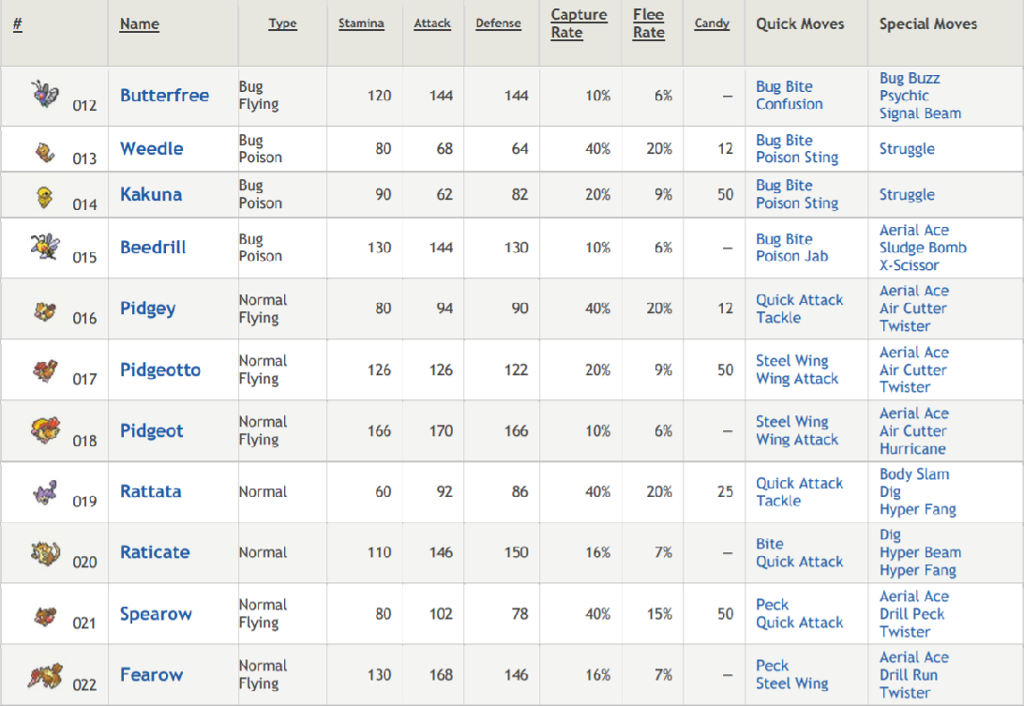Open Wing Attack move in Pidgeotto row

pos(797,379)
